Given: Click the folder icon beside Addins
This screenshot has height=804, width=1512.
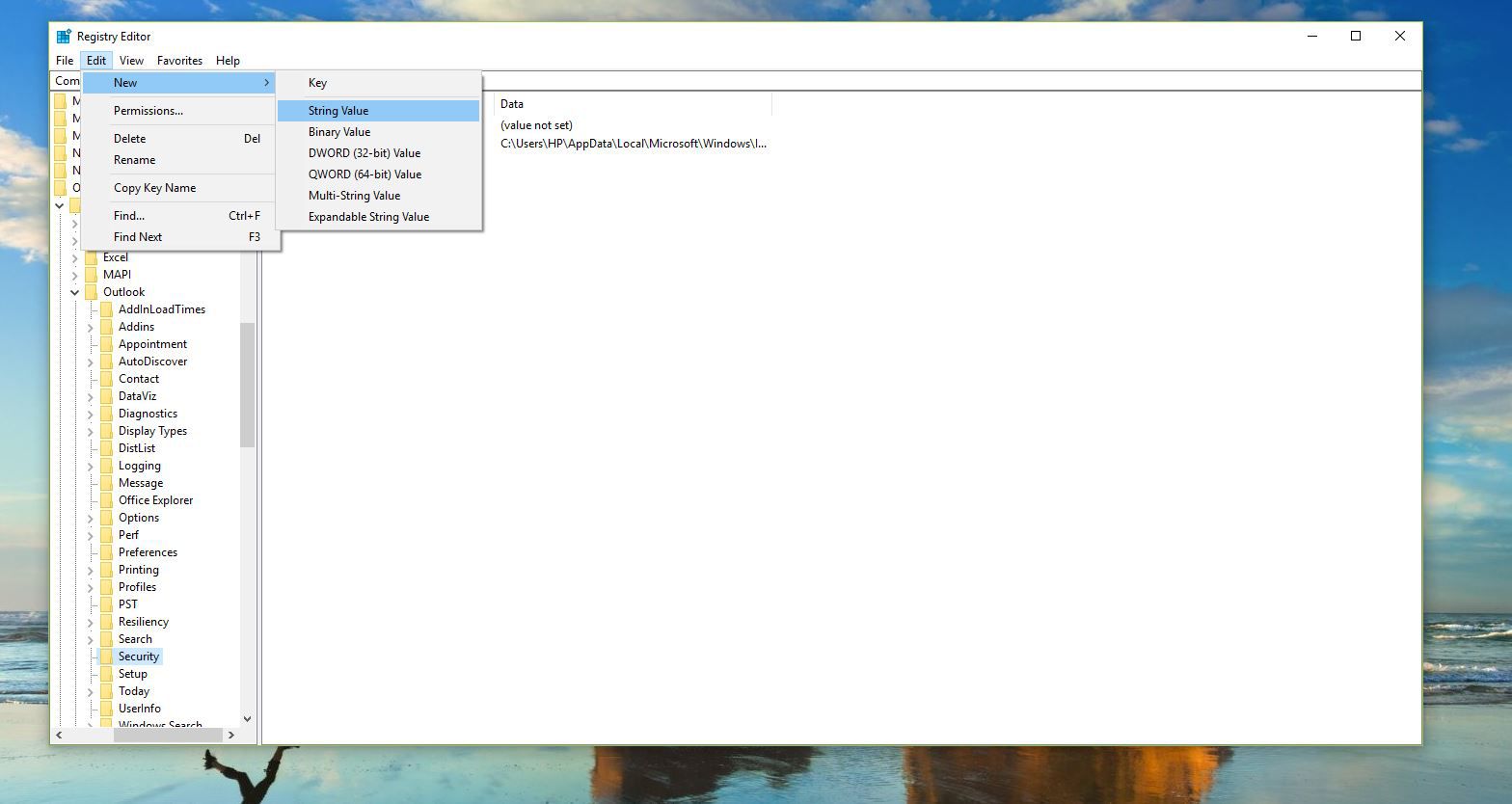Looking at the screenshot, I should tap(106, 327).
